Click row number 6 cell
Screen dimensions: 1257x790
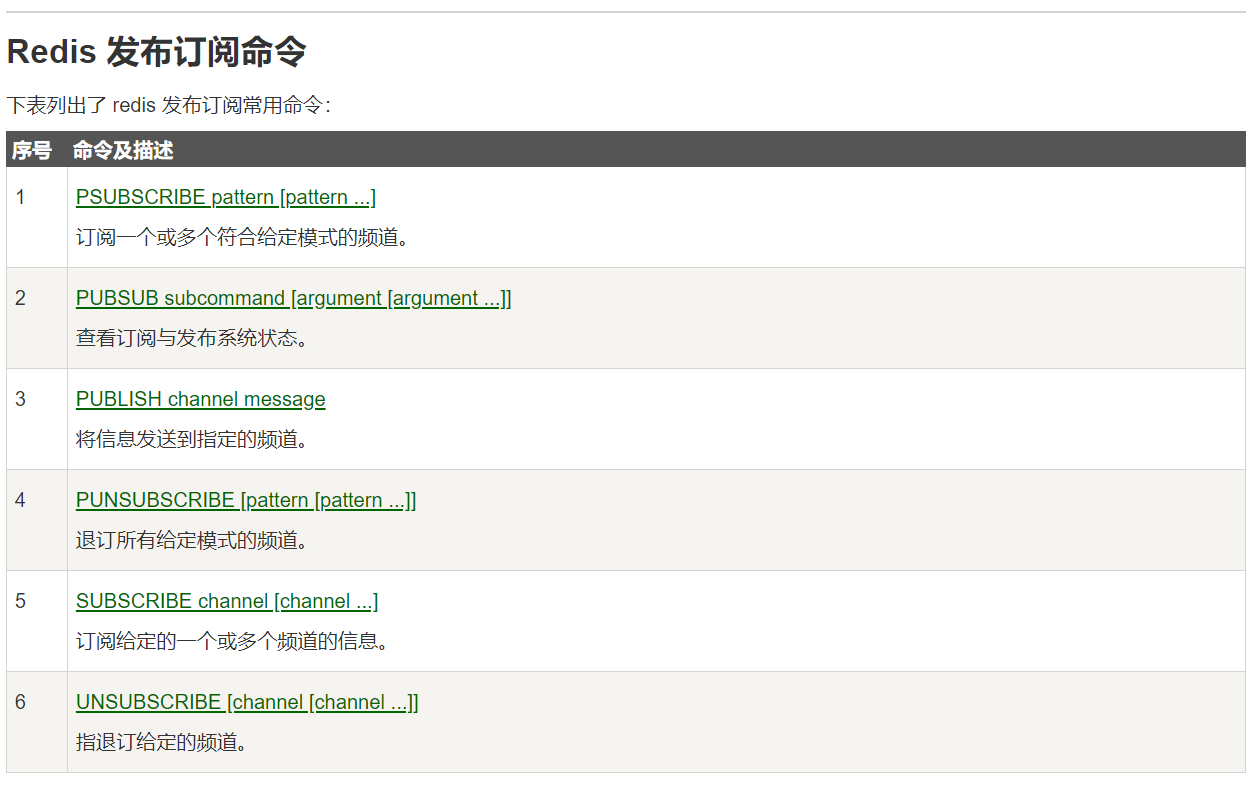point(21,702)
